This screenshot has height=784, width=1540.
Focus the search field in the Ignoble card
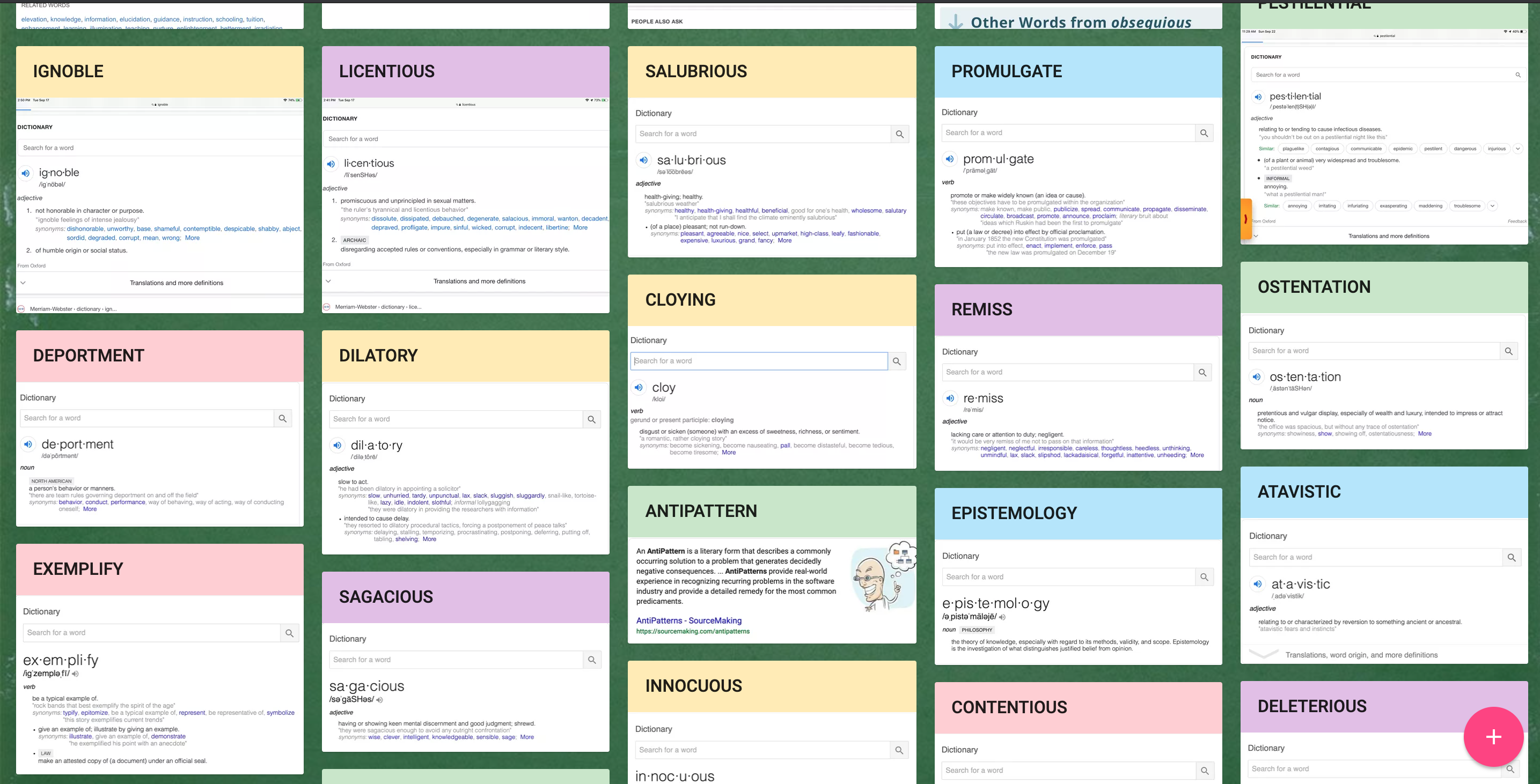(x=160, y=147)
